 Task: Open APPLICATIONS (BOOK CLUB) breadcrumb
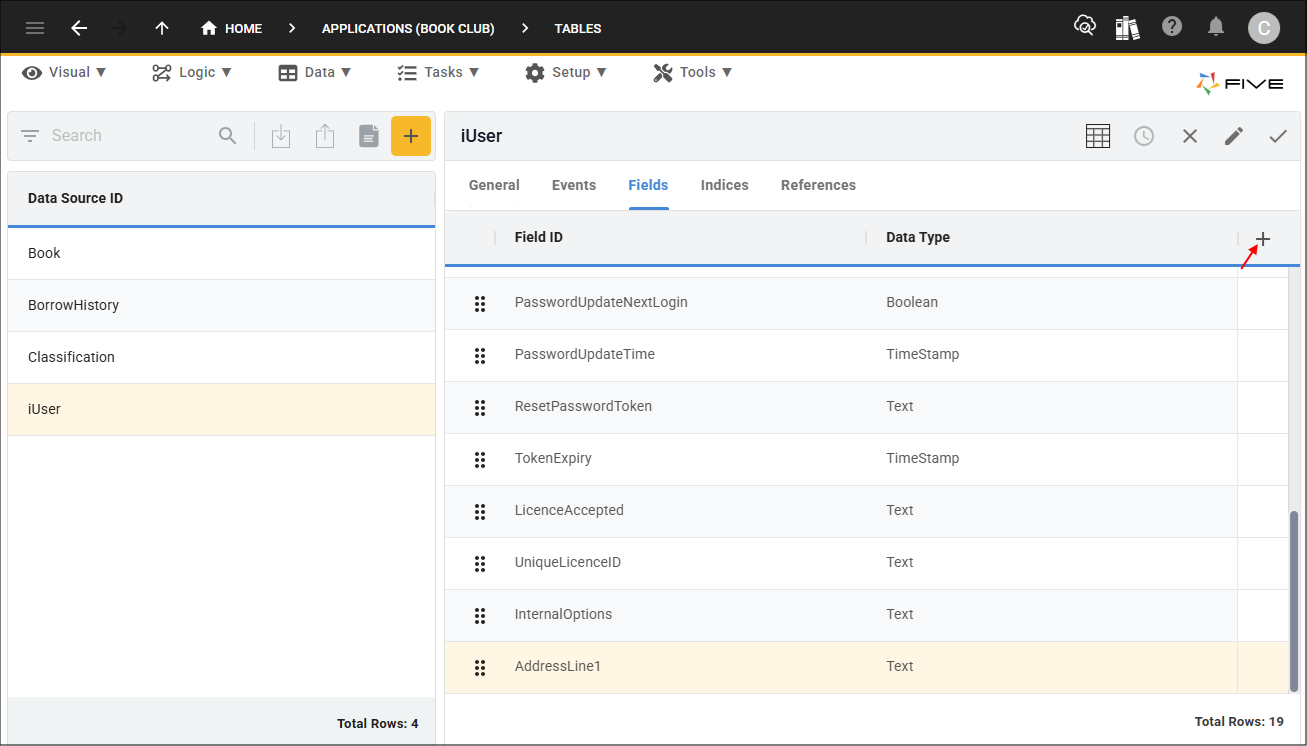point(408,28)
